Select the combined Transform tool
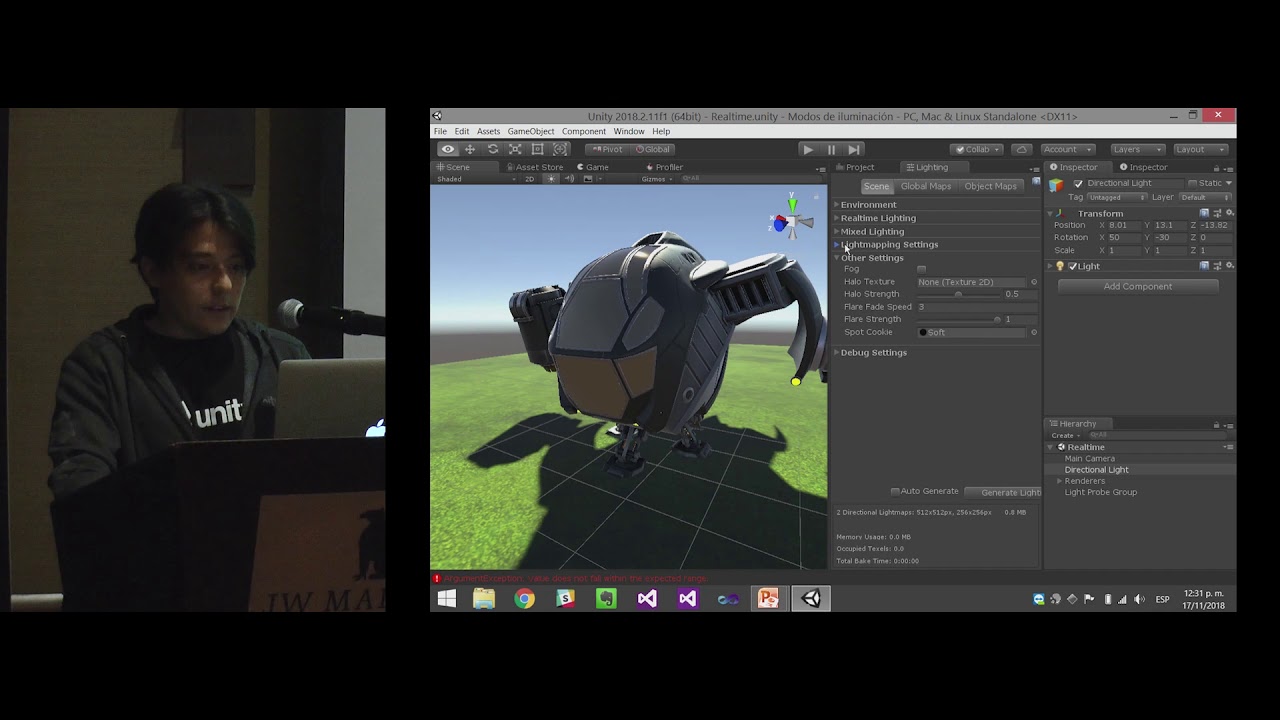 pos(560,149)
